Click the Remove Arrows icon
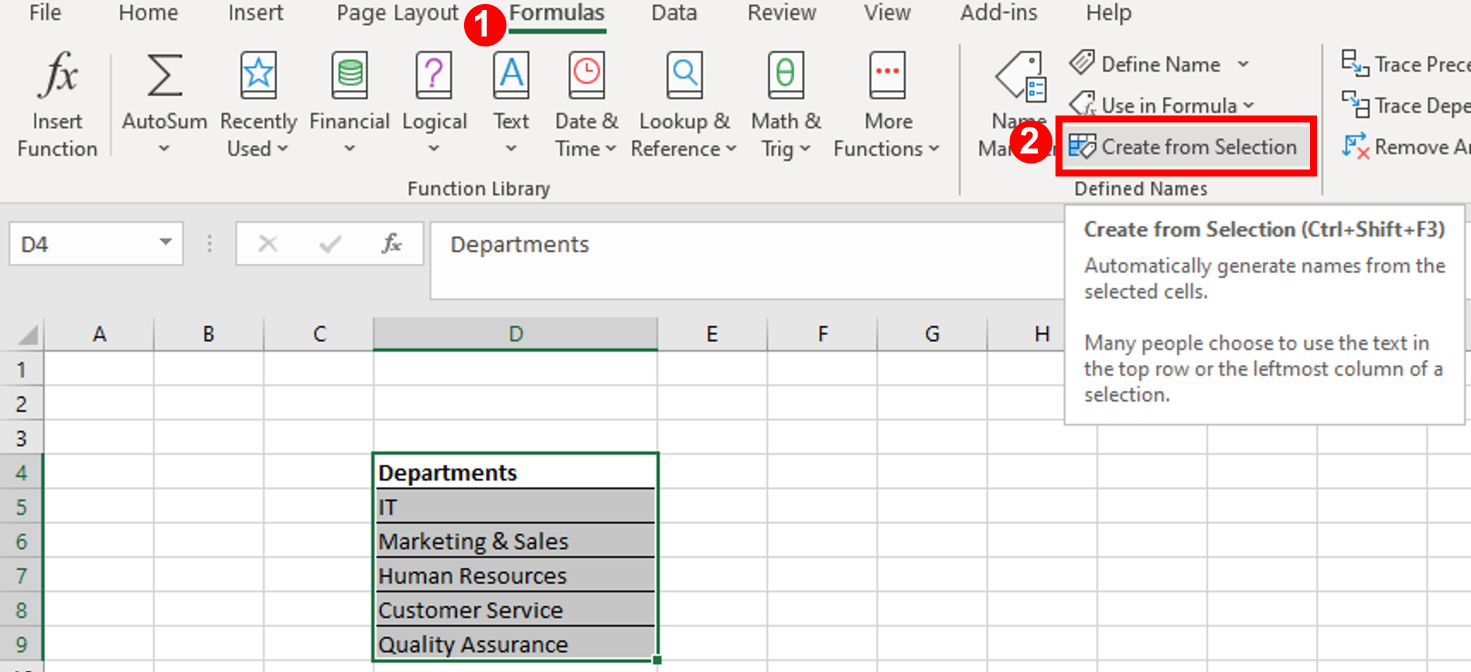Viewport: 1471px width, 672px height. click(x=1355, y=146)
